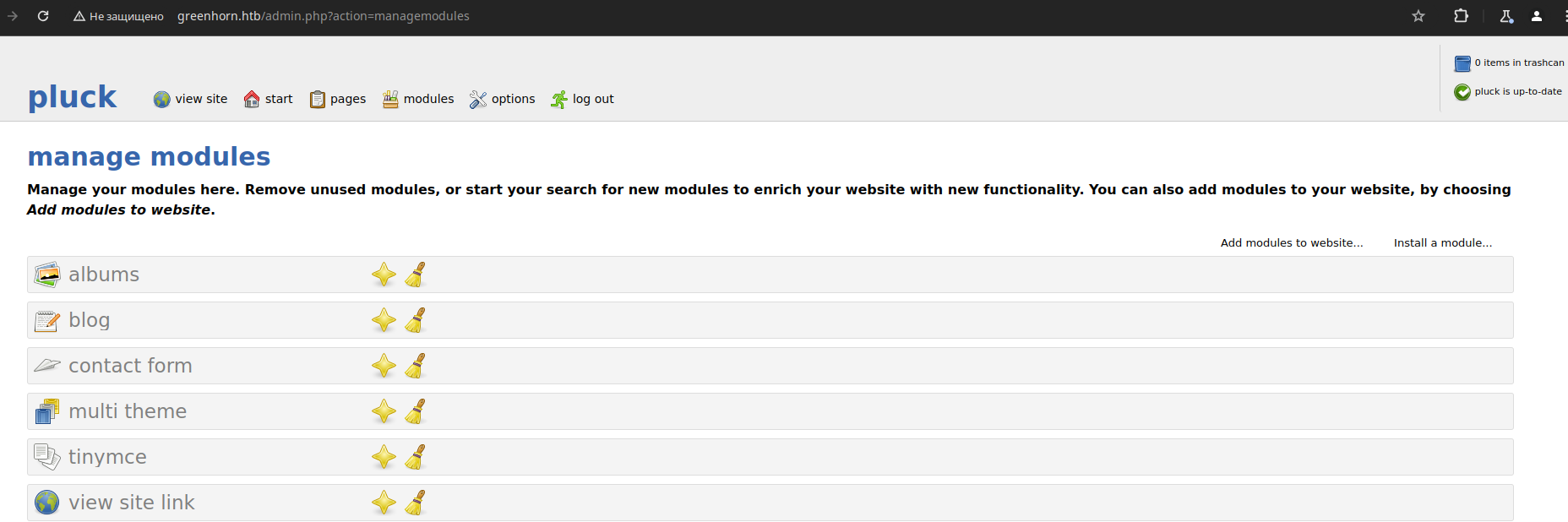Click the star icon in contact form row
This screenshot has height=522, width=1568.
[384, 366]
